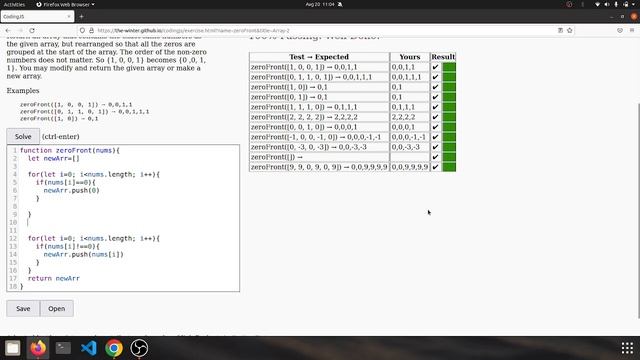Click test cell 'zeroFront([0, 1, 1, 0, 1]) → 0,0,1,1,1'
This screenshot has height=360, width=640.
click(x=319, y=77)
